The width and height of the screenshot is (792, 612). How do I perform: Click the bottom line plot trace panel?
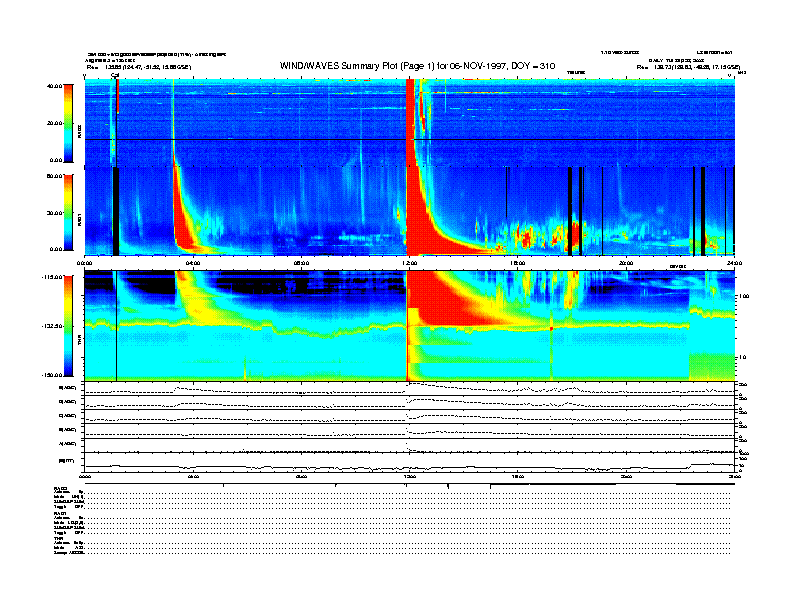[x=410, y=463]
